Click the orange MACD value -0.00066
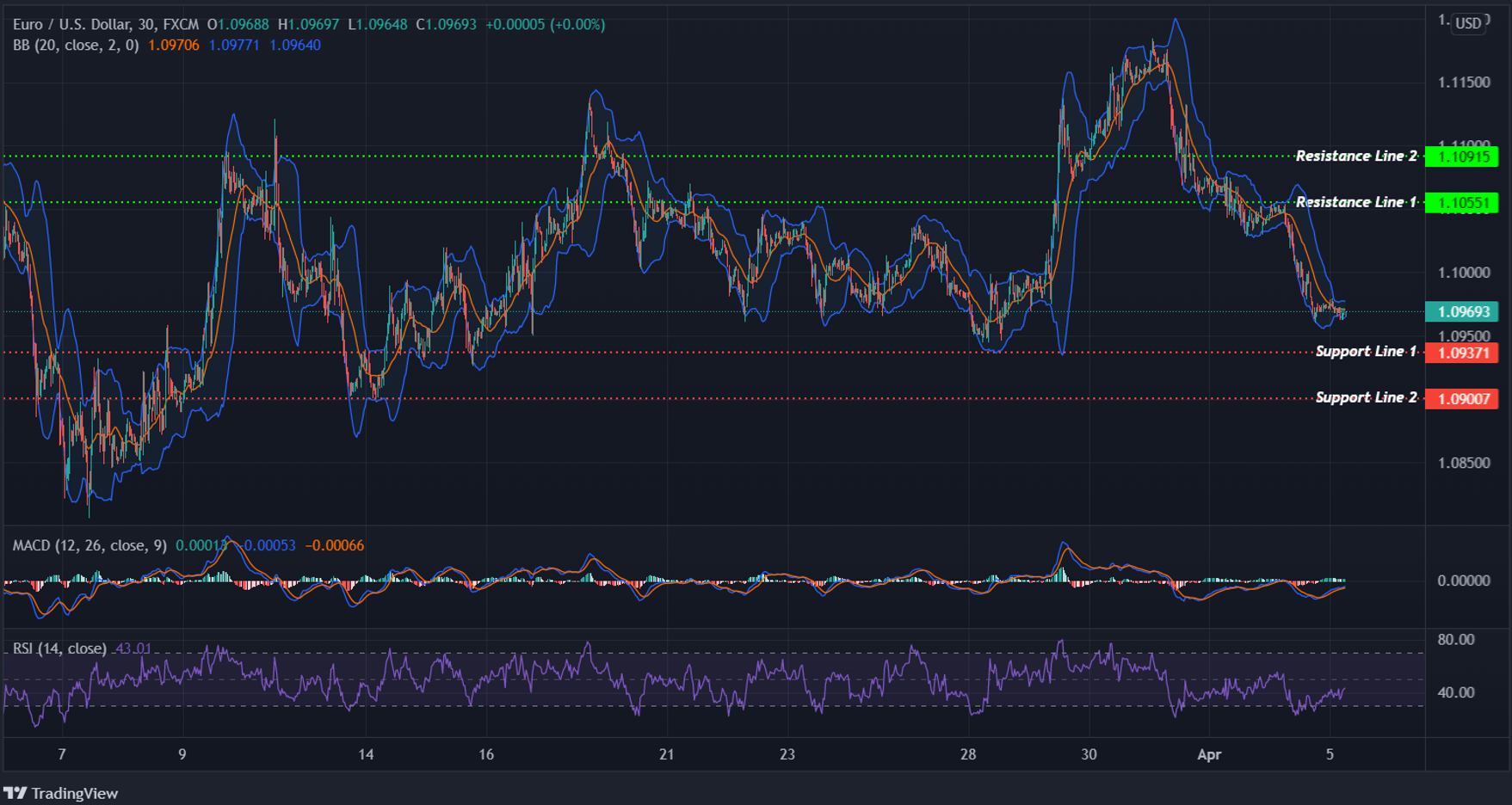This screenshot has width=1512, height=805. pyautogui.click(x=336, y=545)
